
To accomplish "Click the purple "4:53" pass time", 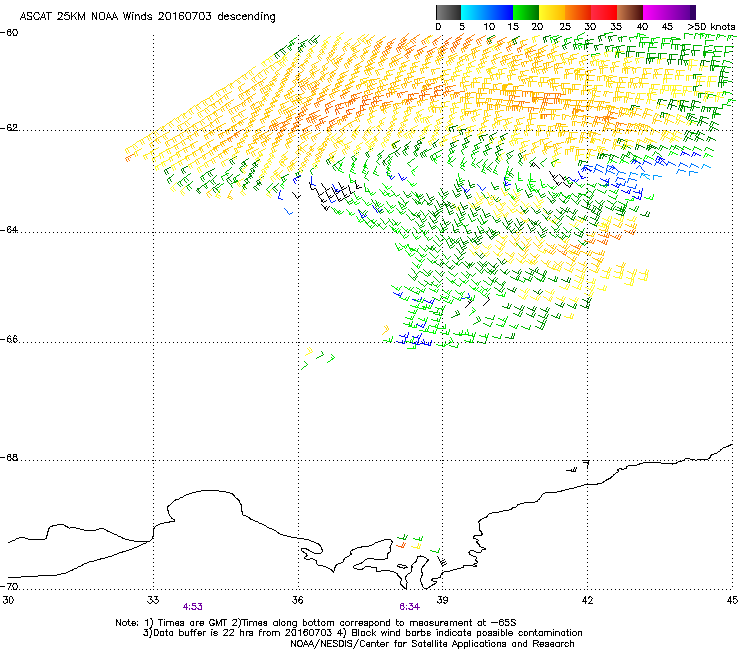I will pyautogui.click(x=193, y=607).
